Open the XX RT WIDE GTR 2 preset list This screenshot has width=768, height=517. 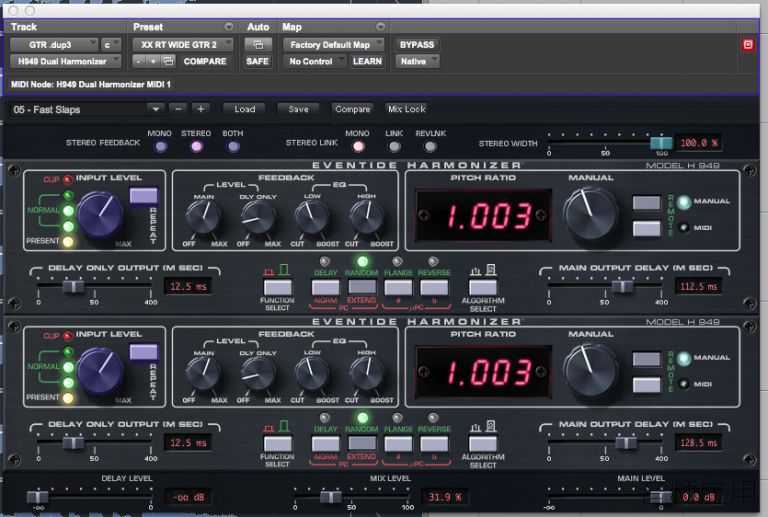(x=183, y=45)
